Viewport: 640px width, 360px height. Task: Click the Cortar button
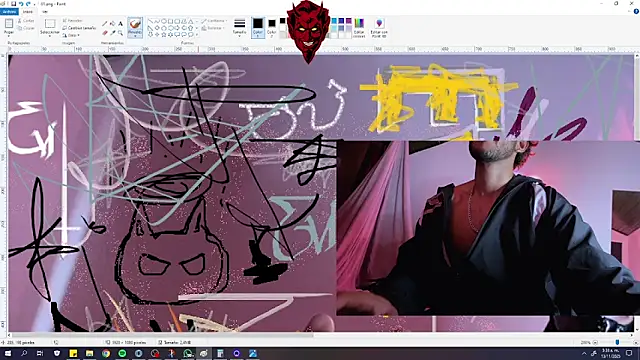[26, 20]
